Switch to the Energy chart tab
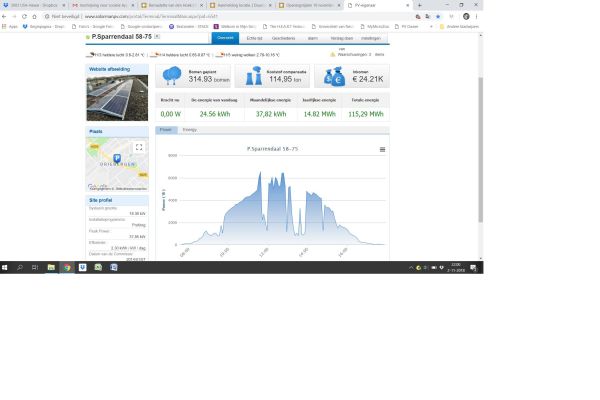This screenshot has height=400, width=600. pyautogui.click(x=190, y=129)
